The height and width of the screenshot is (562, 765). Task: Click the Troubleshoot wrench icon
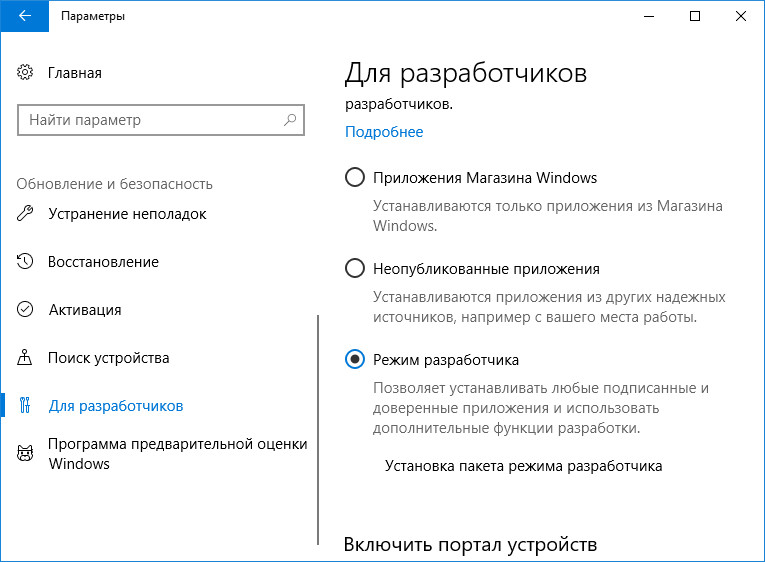[x=25, y=214]
